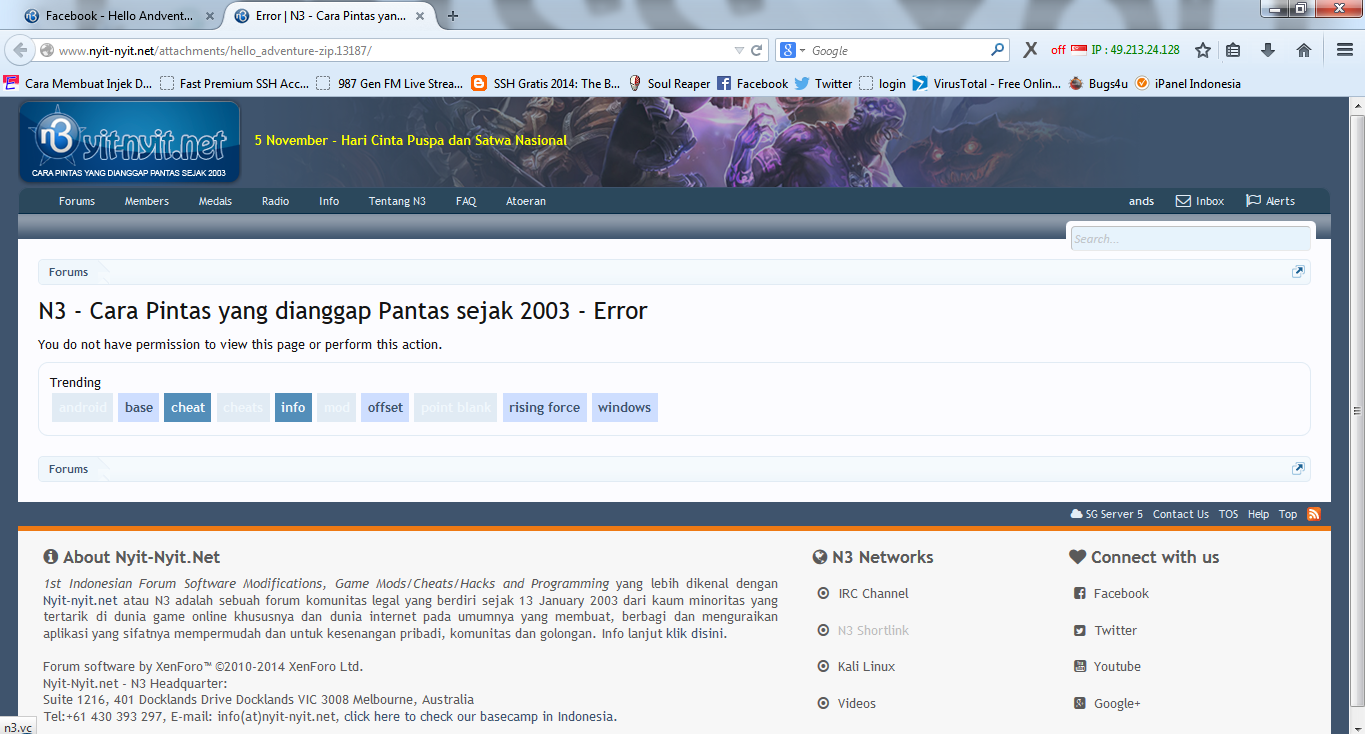Select the 'info' trending tag

pos(293,407)
